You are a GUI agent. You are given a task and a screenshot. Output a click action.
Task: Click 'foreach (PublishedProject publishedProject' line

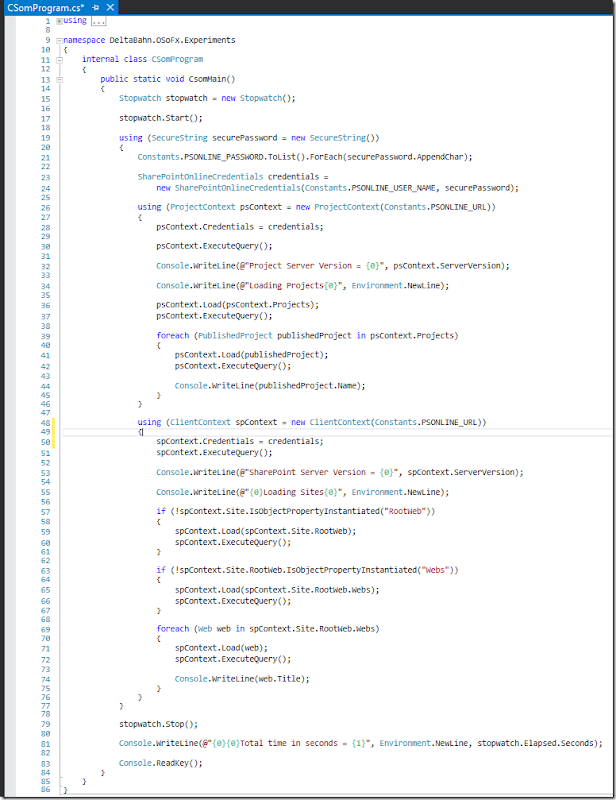[x=307, y=335]
